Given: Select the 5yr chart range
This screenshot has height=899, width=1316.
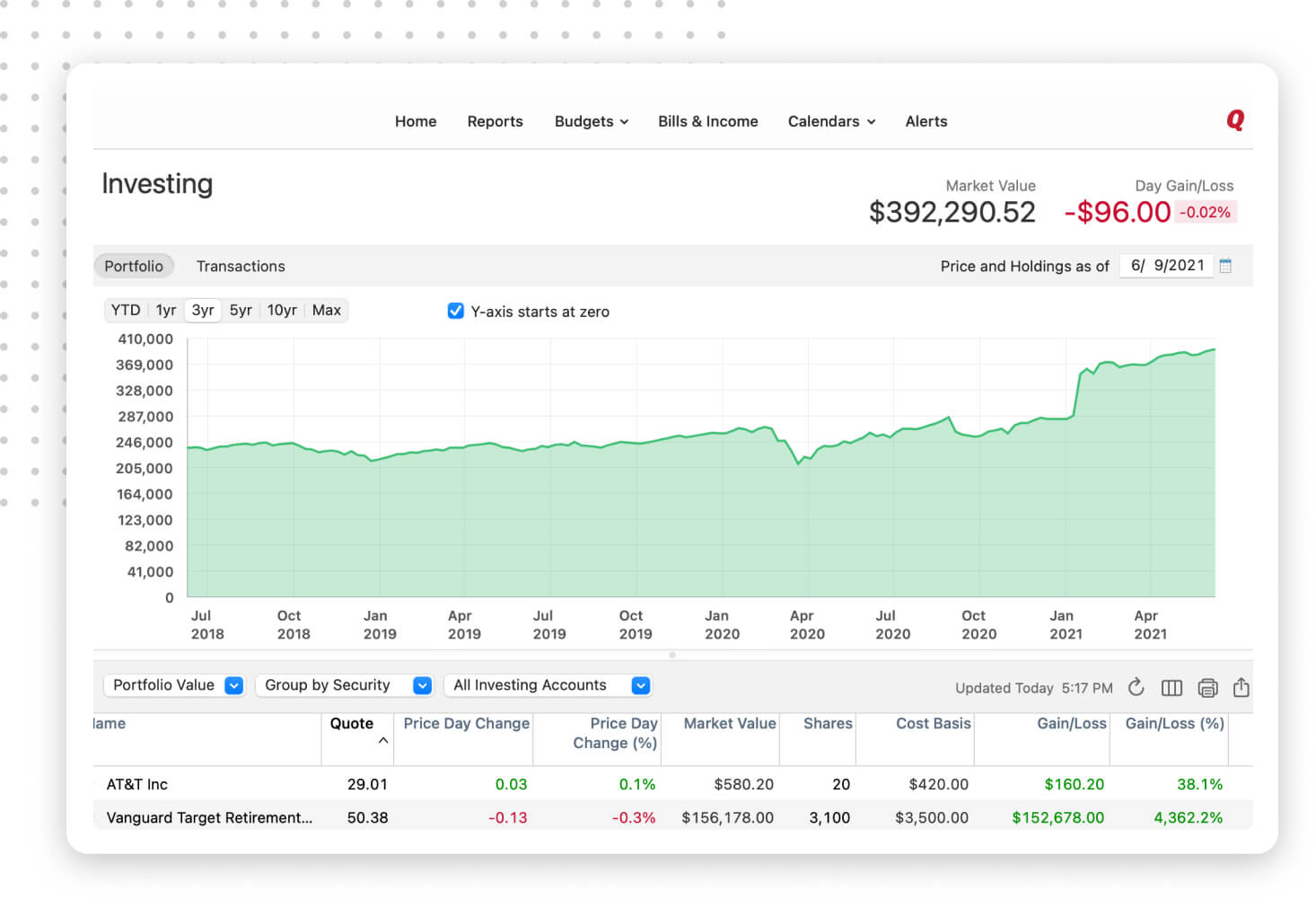Looking at the screenshot, I should click(x=241, y=310).
